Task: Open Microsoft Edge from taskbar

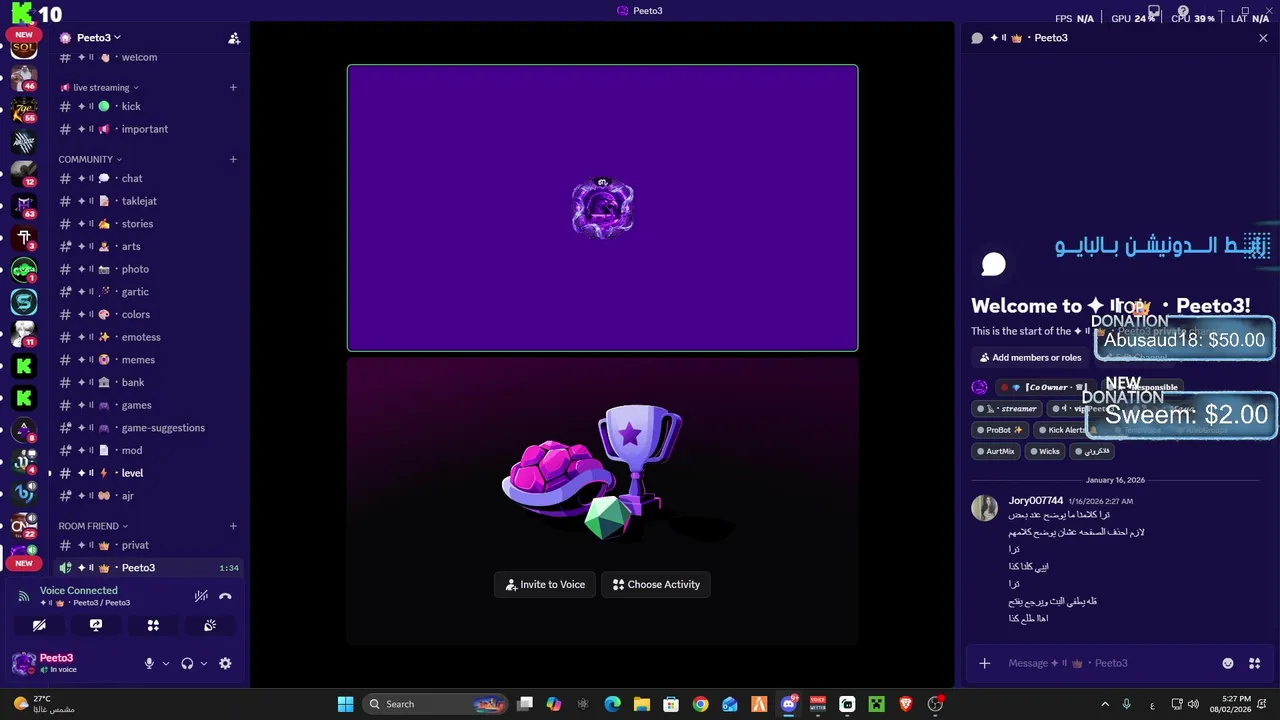Action: 612,704
